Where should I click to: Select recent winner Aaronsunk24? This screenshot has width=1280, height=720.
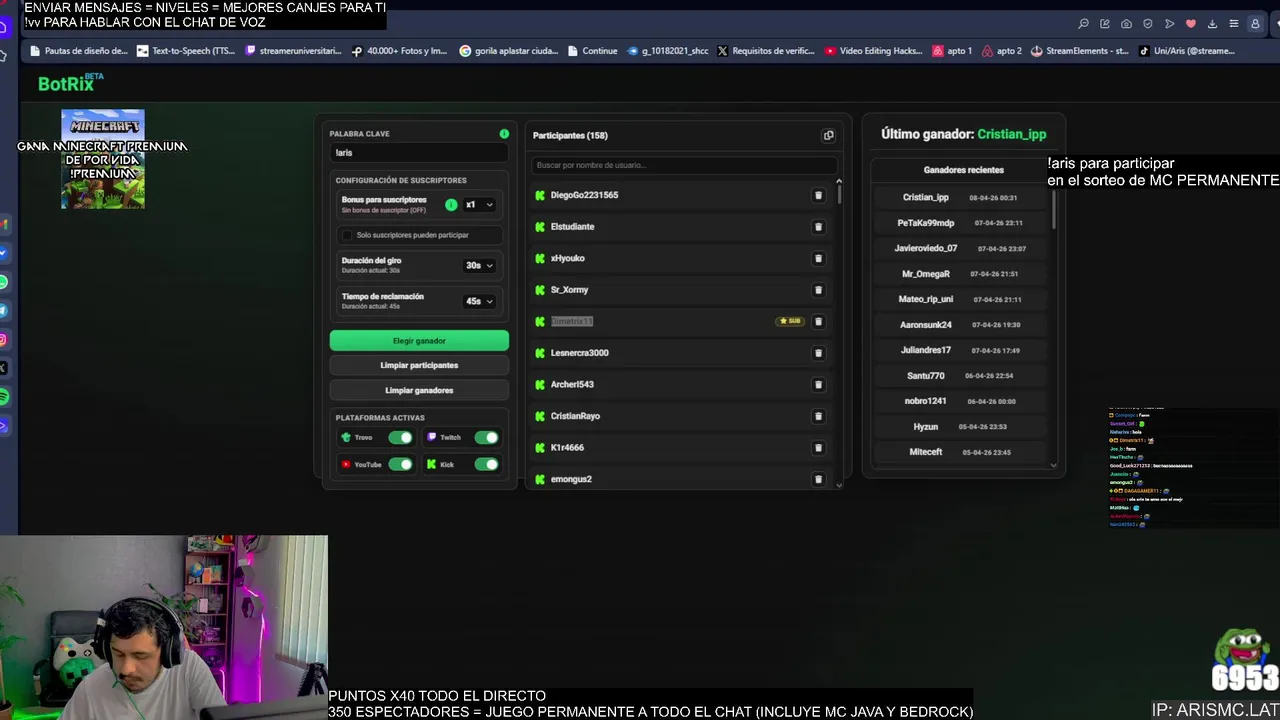click(x=961, y=325)
